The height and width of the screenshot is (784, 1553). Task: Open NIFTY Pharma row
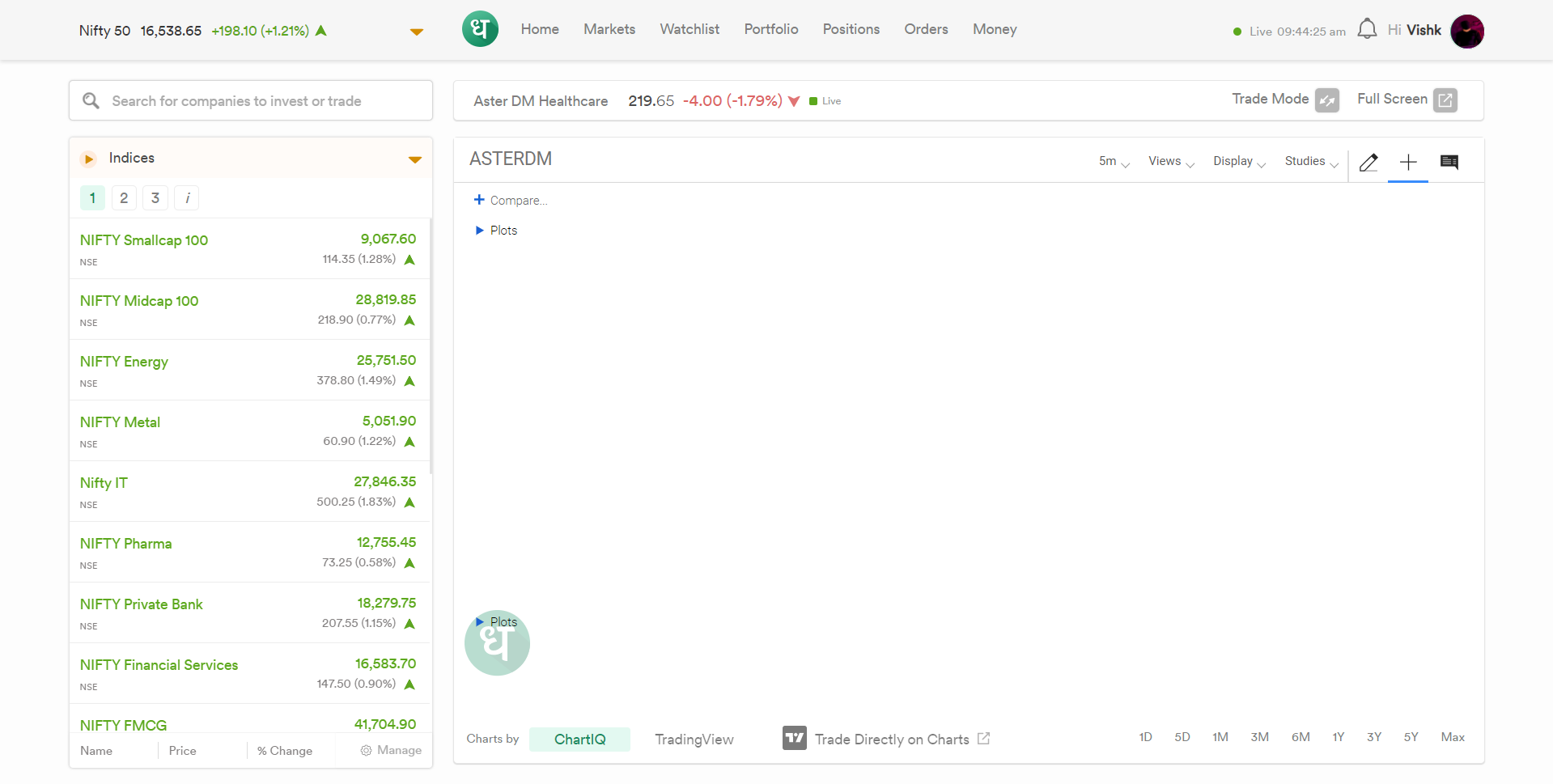(x=249, y=552)
